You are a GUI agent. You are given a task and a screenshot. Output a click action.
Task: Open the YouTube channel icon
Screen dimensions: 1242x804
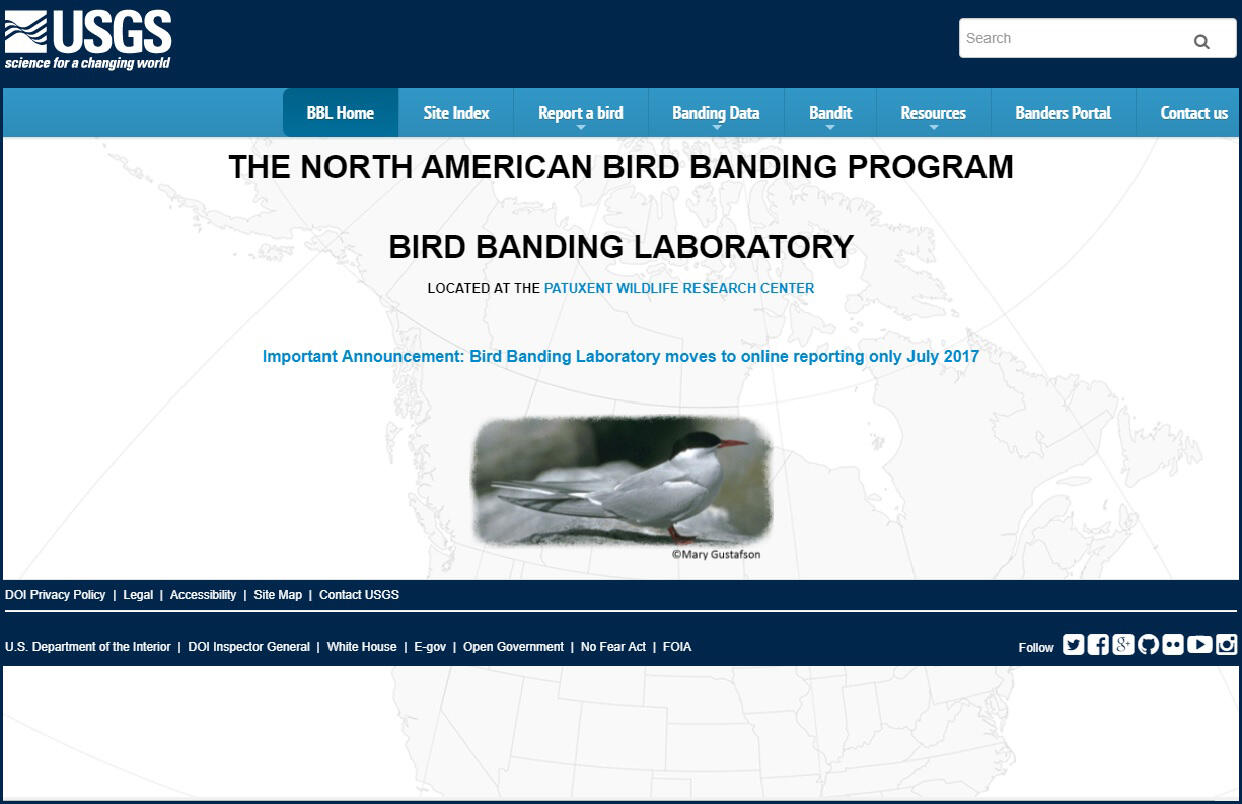(x=1198, y=645)
